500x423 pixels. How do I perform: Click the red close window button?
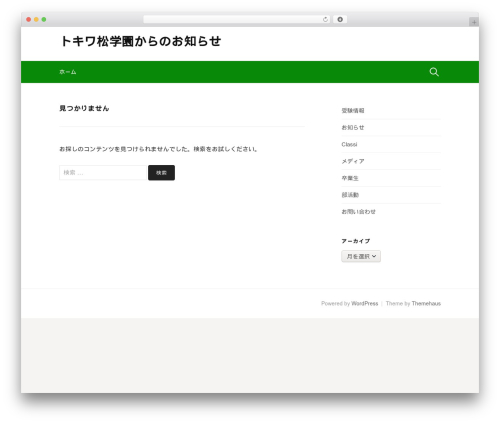coord(29,20)
